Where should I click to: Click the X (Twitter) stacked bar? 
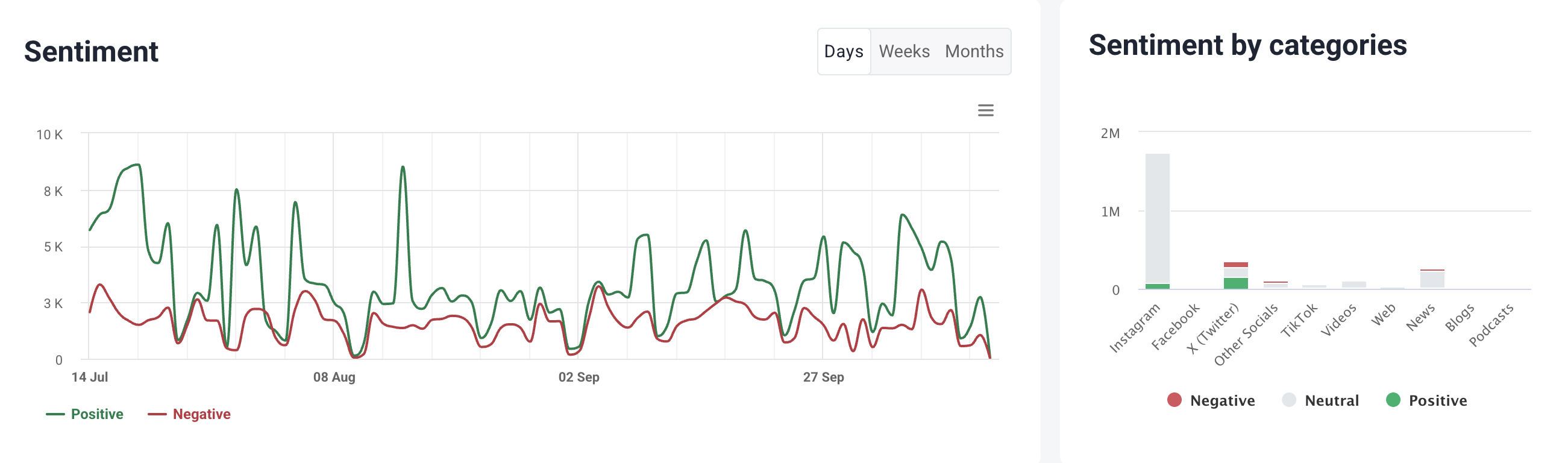1235,276
